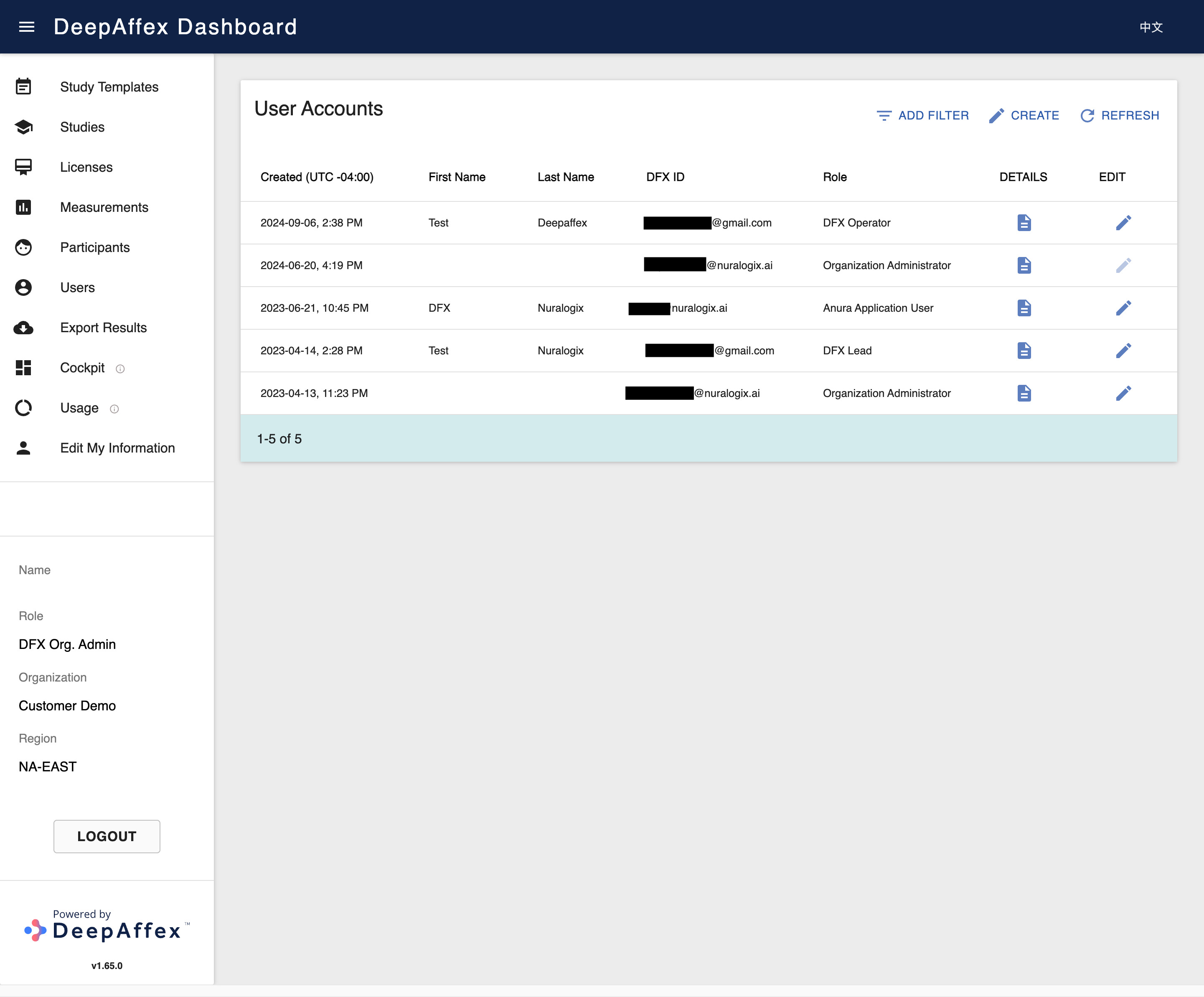Click the 2024-06-20, 4:19 PM date cell
Screen dimensions: 1204x997
tap(311, 265)
